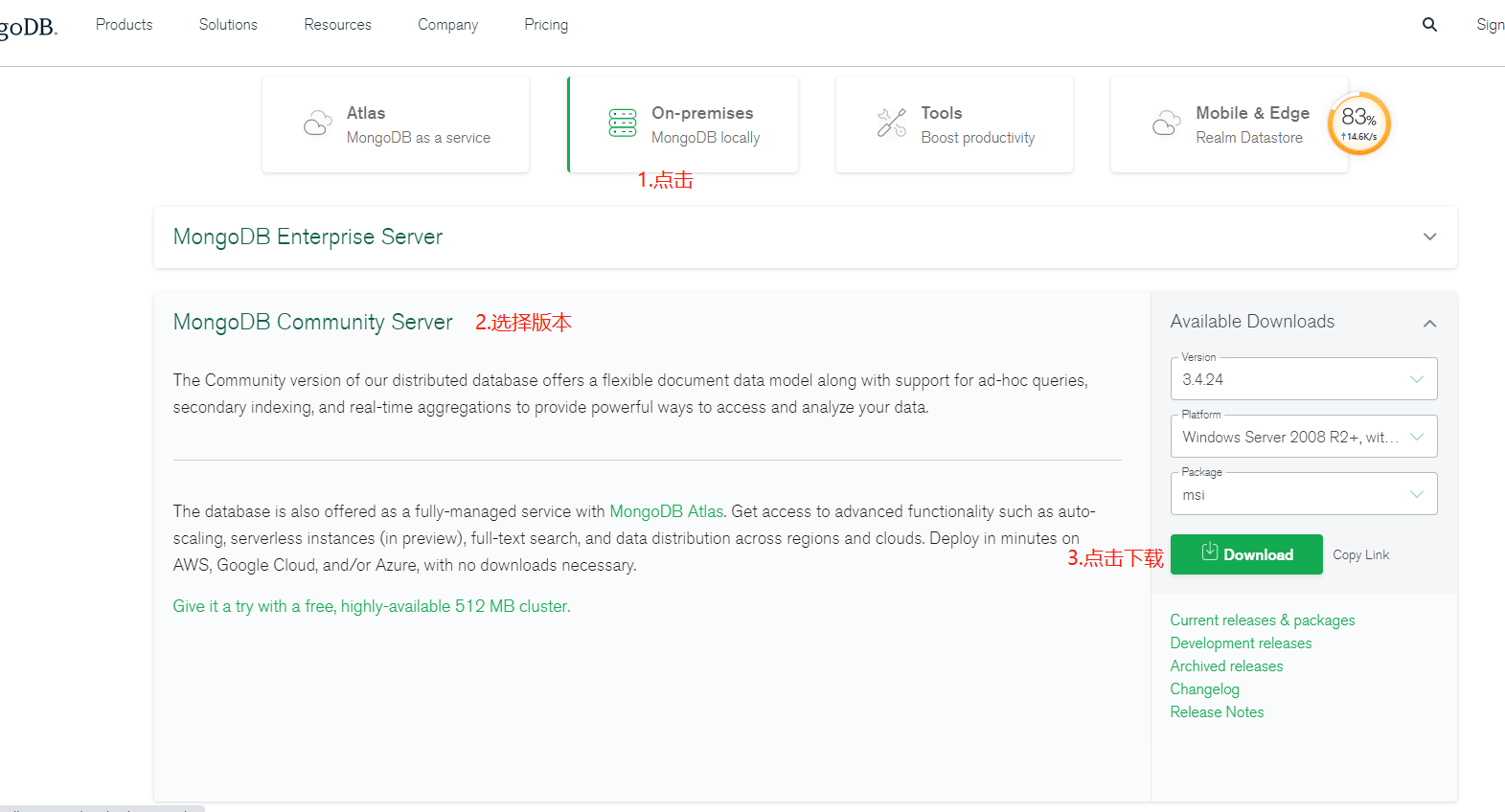Click the On-premises database server icon
The image size is (1505, 812).
coord(623,124)
